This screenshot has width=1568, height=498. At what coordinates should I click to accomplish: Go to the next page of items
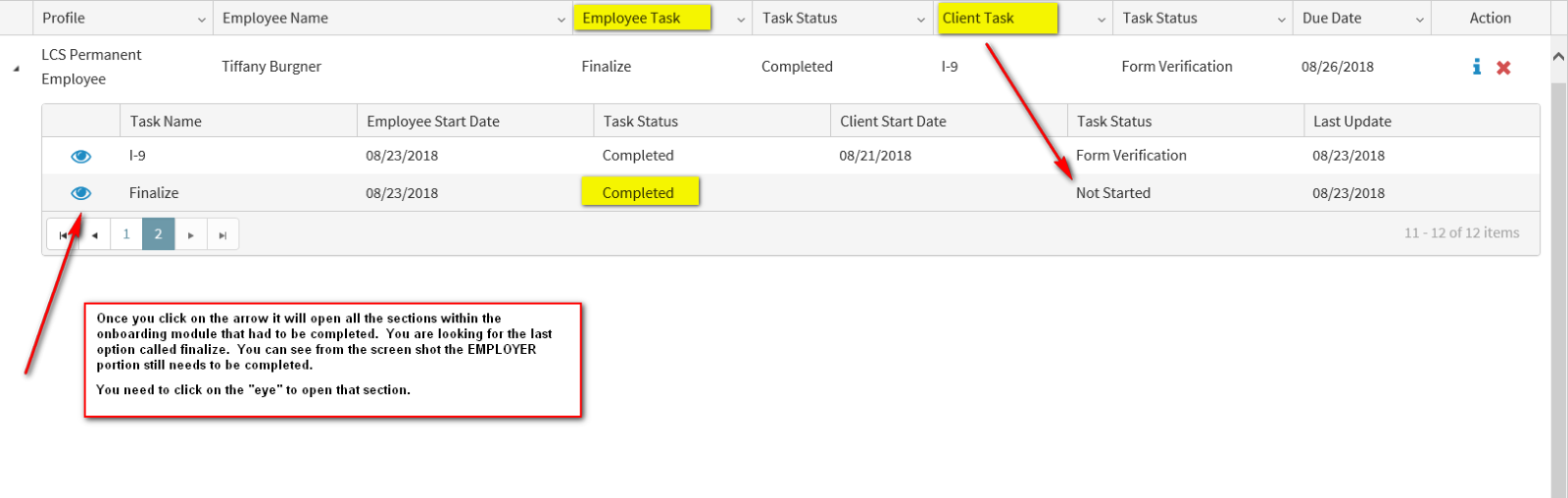coord(191,234)
